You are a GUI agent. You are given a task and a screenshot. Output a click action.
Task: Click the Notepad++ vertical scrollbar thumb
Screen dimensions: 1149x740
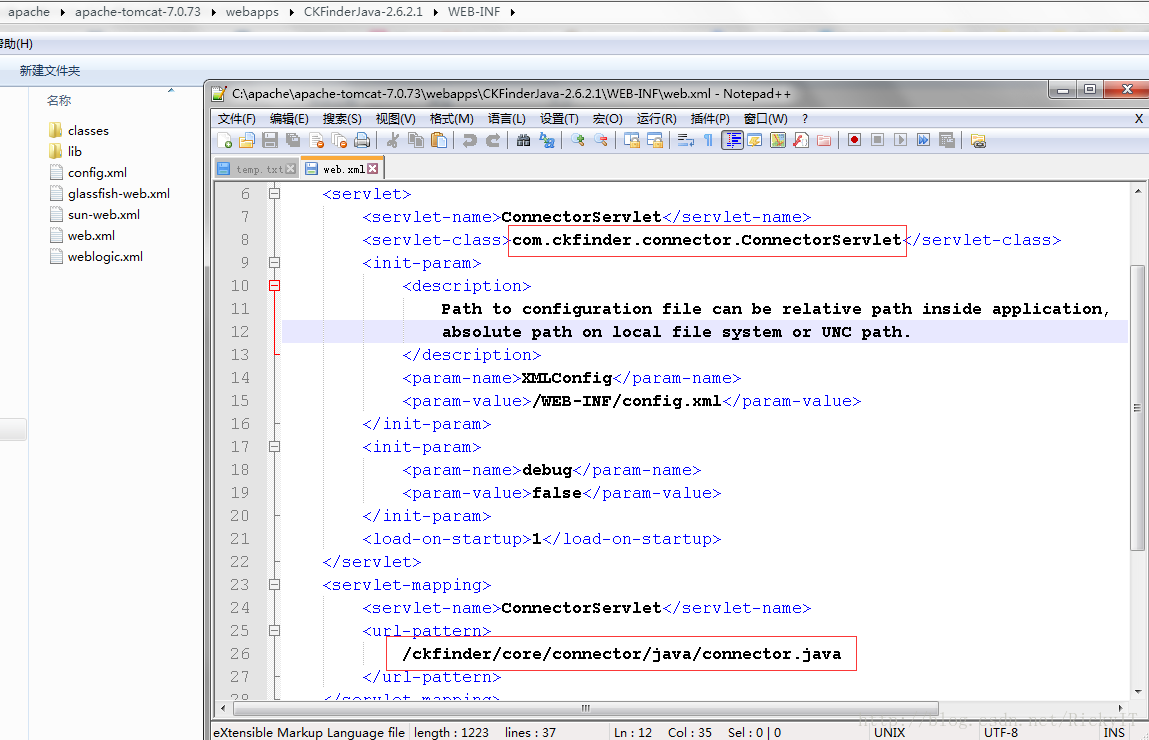pos(1137,407)
